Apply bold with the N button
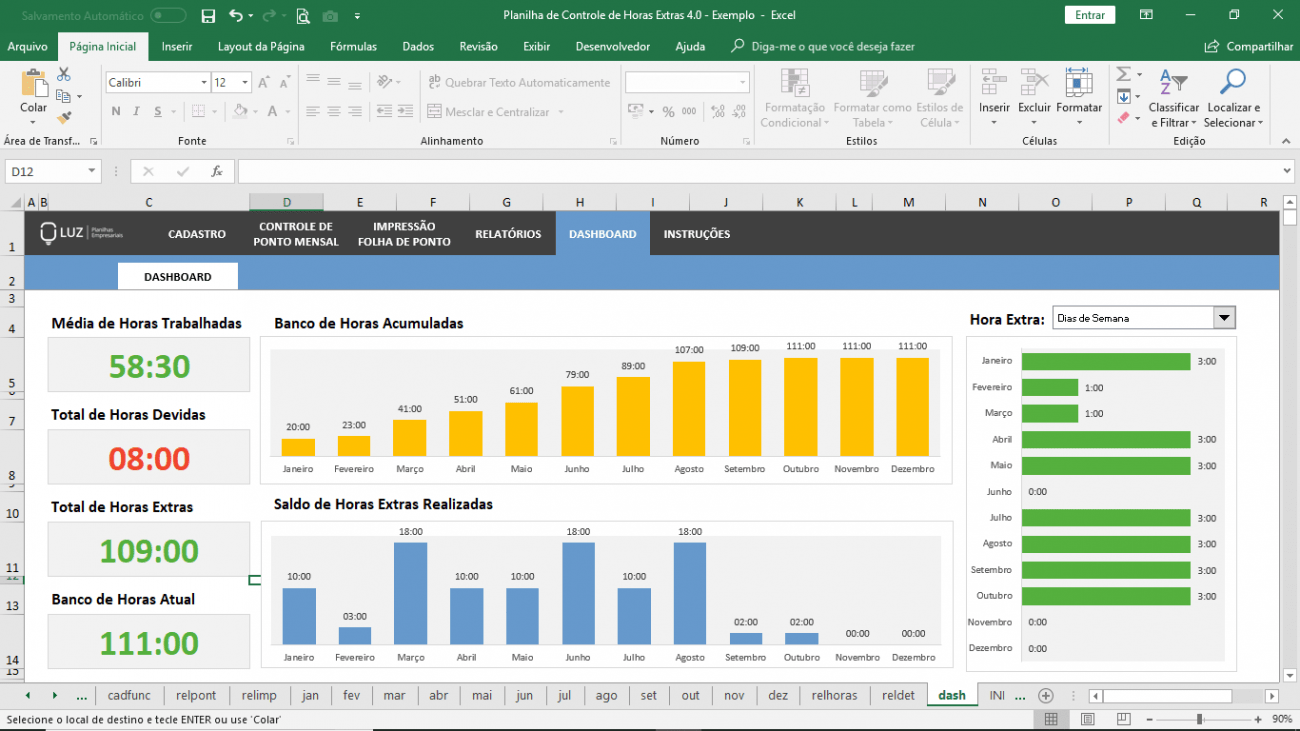This screenshot has height=731, width=1300. click(x=116, y=112)
